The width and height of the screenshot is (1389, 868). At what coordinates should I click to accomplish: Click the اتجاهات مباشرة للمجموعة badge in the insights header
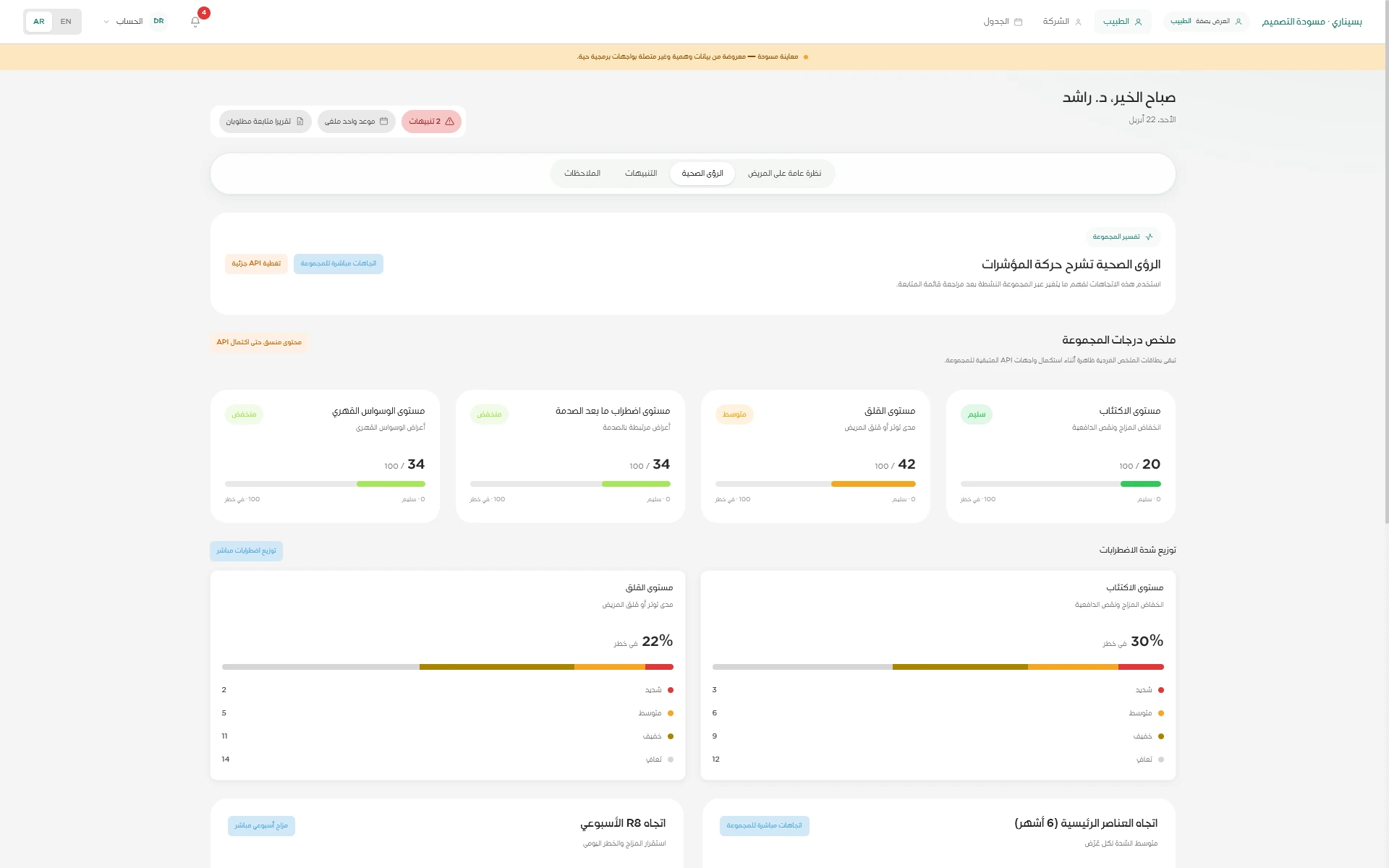pyautogui.click(x=339, y=264)
